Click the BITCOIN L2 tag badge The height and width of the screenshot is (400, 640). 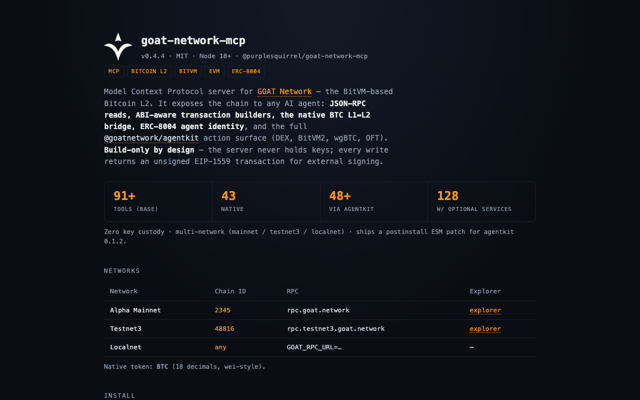pyautogui.click(x=149, y=71)
